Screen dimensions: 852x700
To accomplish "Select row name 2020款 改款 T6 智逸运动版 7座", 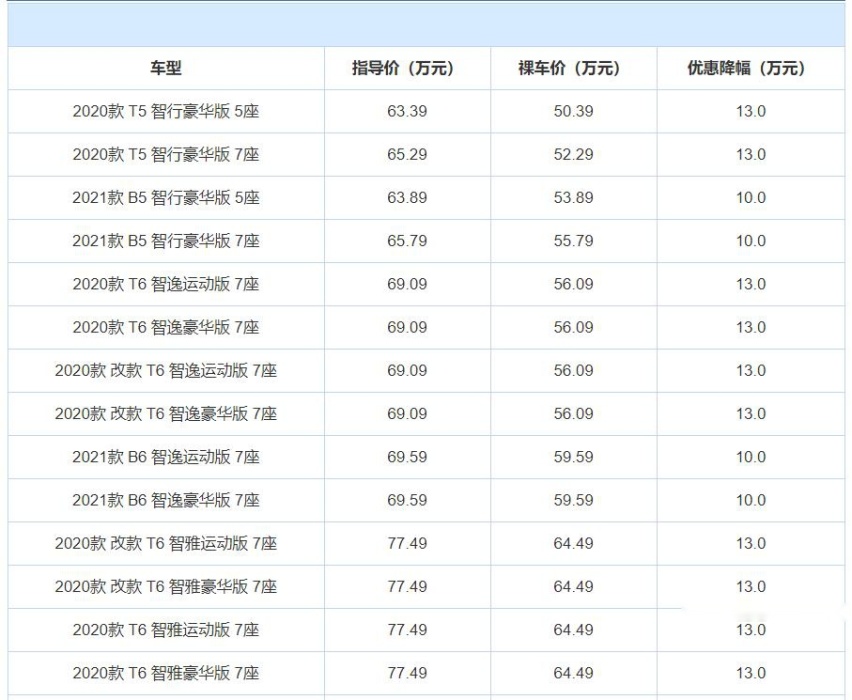I will [166, 371].
